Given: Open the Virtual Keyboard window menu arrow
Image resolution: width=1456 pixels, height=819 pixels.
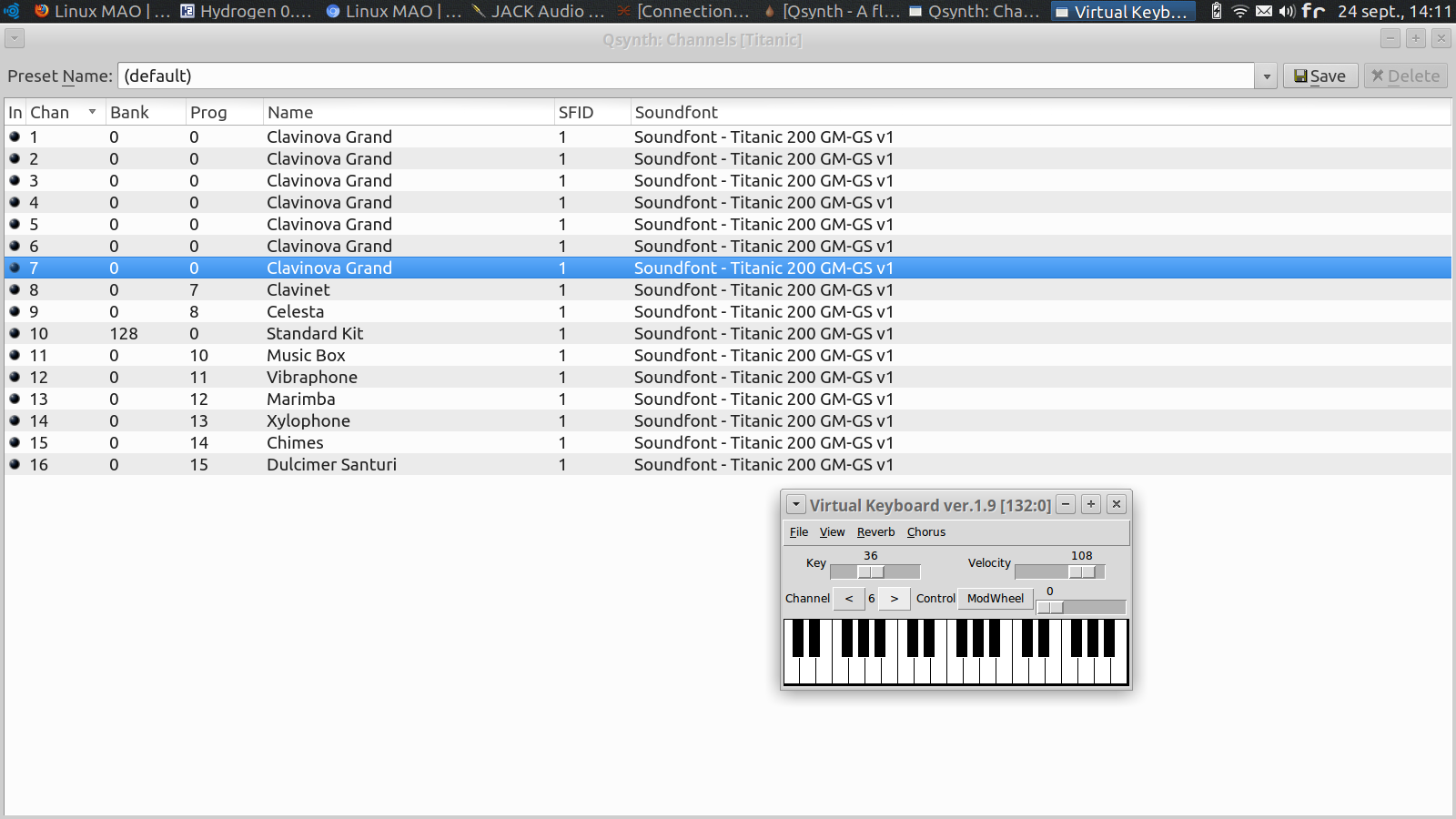Looking at the screenshot, I should click(x=796, y=504).
